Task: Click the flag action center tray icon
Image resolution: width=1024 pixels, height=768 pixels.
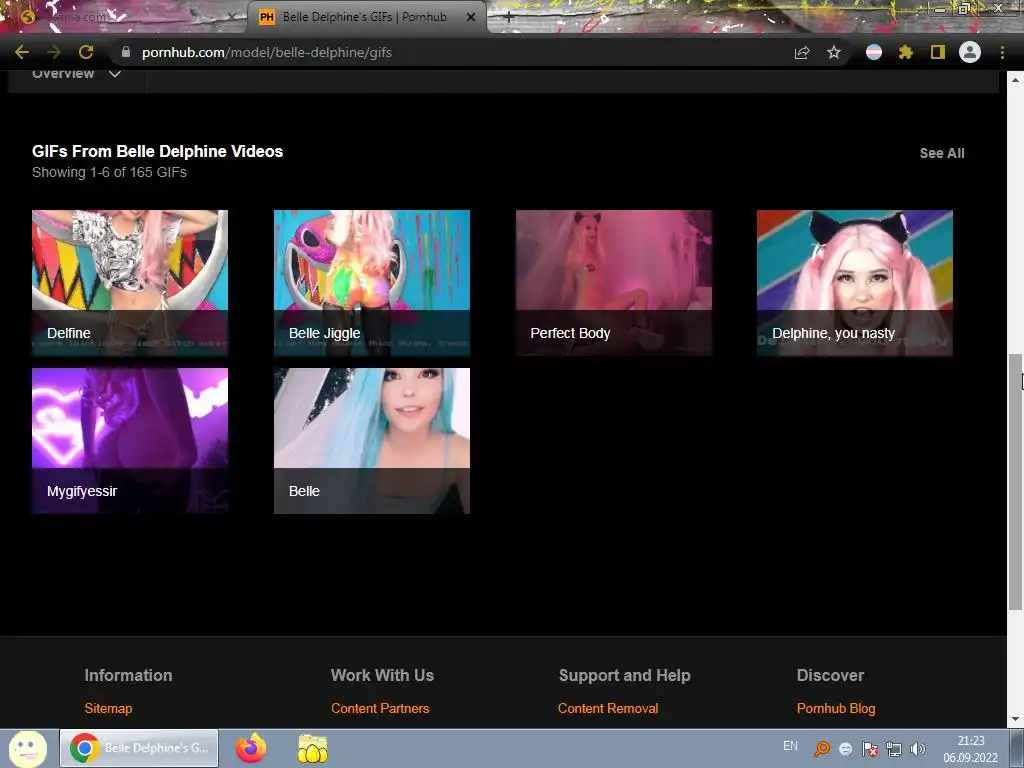Action: click(869, 749)
